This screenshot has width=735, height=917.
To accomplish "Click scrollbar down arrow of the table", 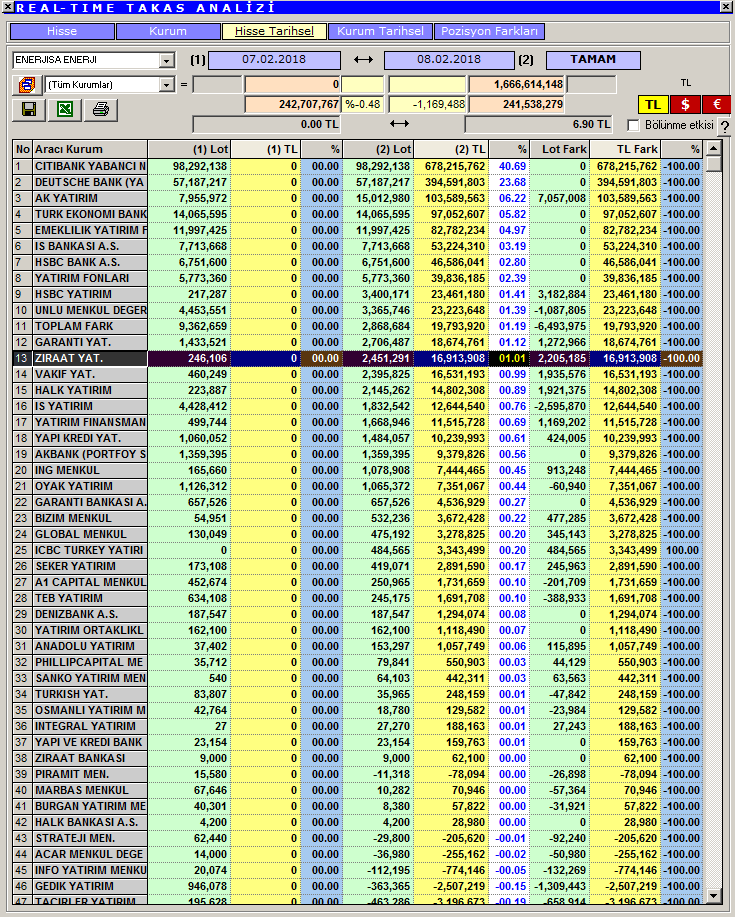I will pos(713,896).
